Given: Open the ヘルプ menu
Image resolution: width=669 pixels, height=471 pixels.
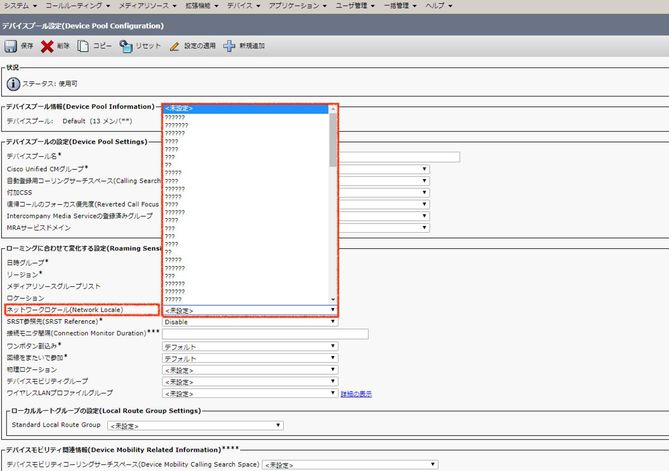Looking at the screenshot, I should click(439, 6).
